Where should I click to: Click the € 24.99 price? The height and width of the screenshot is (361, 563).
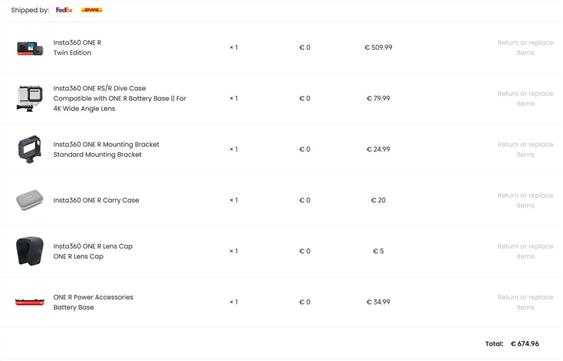tap(378, 149)
